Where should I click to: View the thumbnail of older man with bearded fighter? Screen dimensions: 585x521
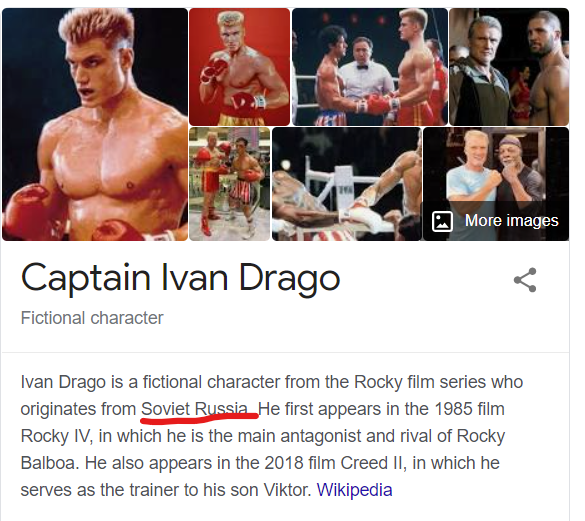(x=509, y=67)
